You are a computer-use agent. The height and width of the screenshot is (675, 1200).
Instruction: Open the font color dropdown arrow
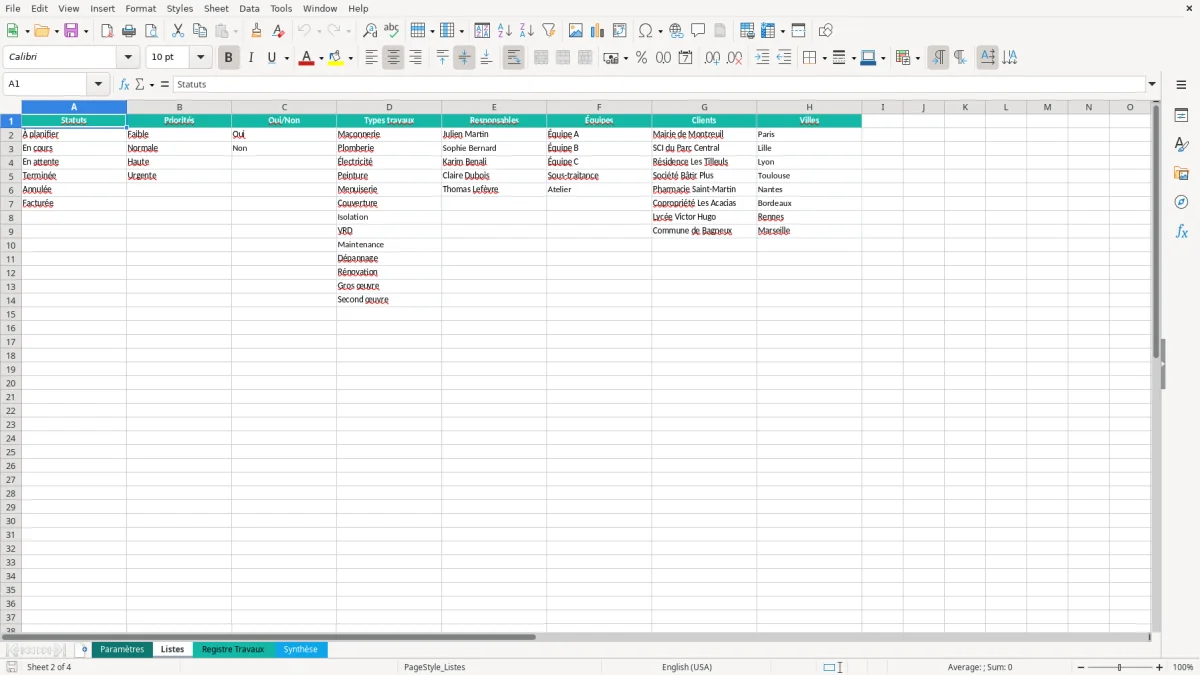321,58
